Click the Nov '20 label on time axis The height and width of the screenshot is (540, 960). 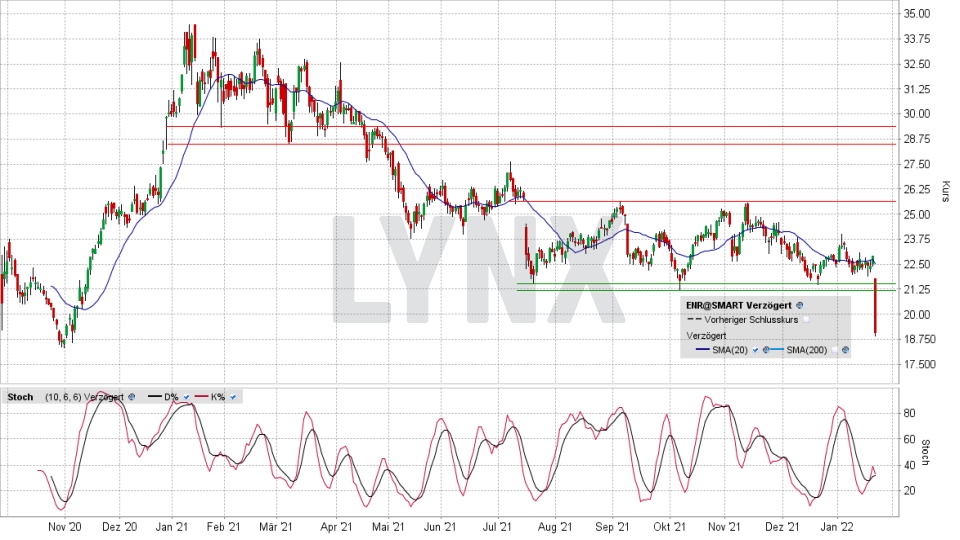pyautogui.click(x=63, y=526)
